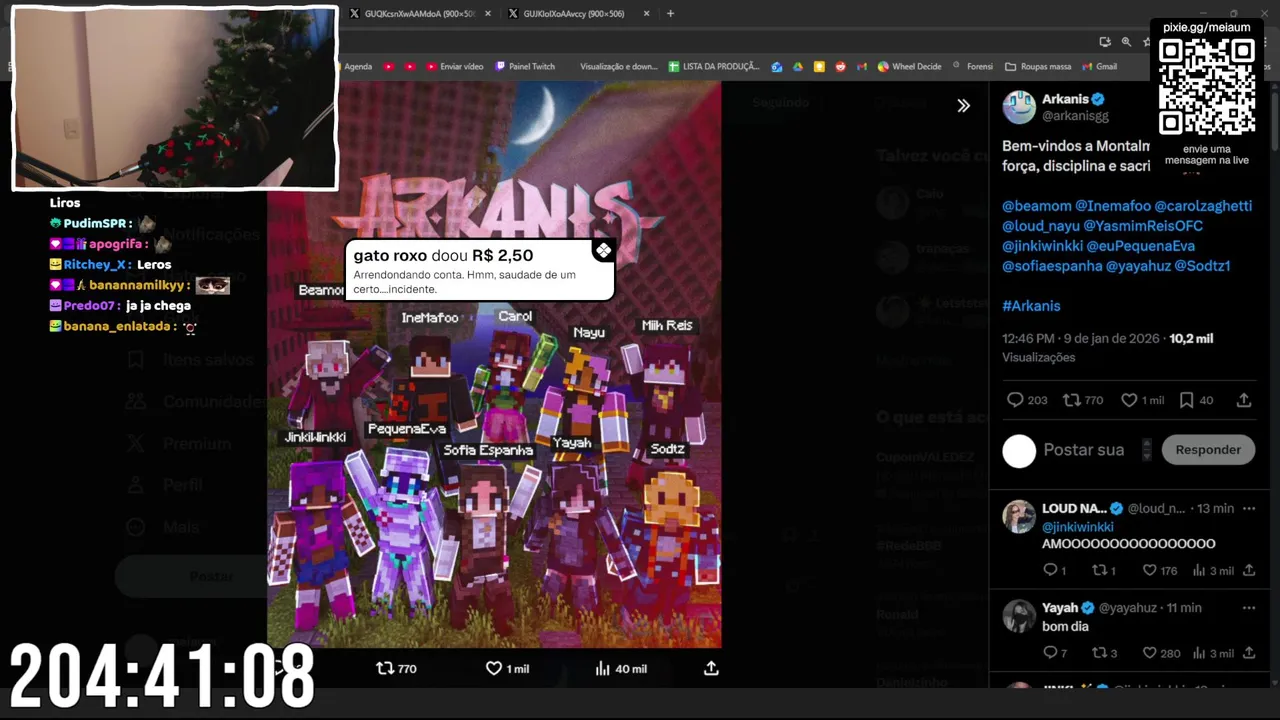Viewport: 1280px width, 720px height.
Task: Open a new browser tab
Action: pyautogui.click(x=670, y=14)
